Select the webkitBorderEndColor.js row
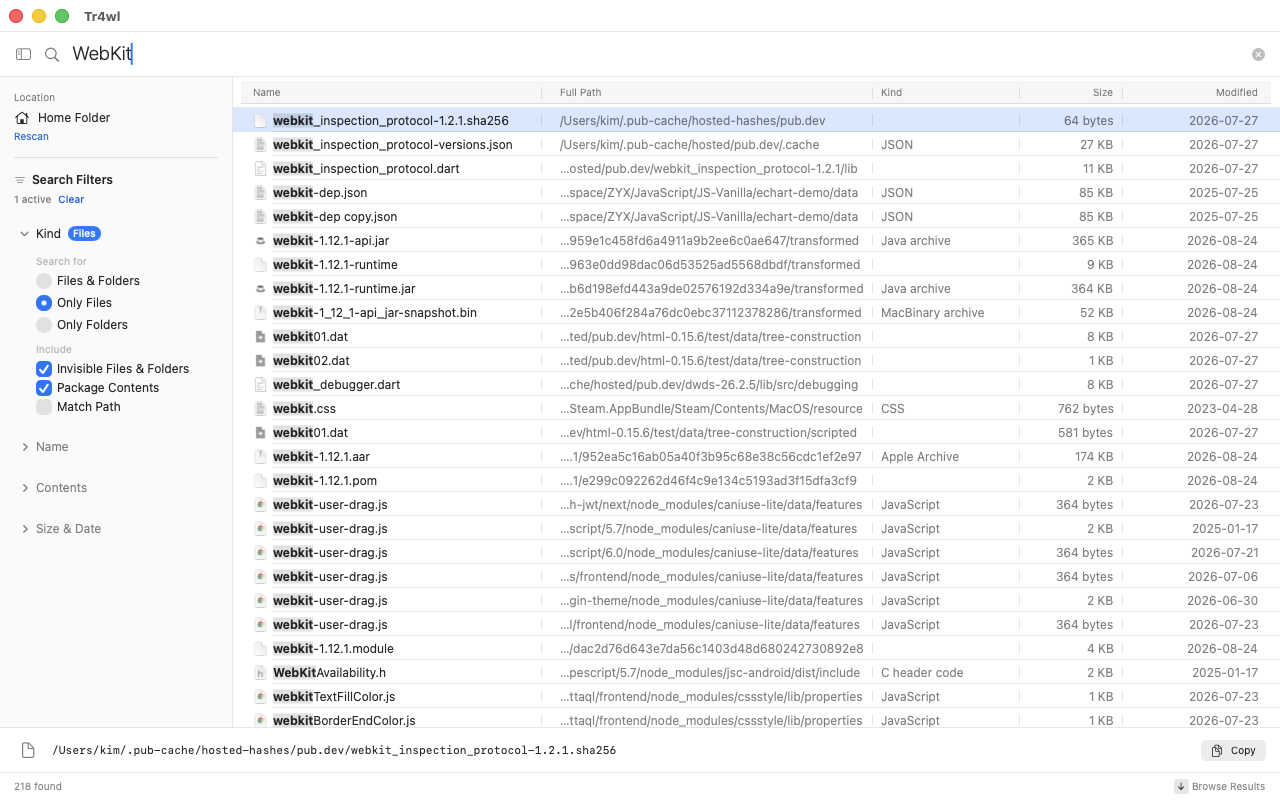The width and height of the screenshot is (1280, 800). click(756, 720)
